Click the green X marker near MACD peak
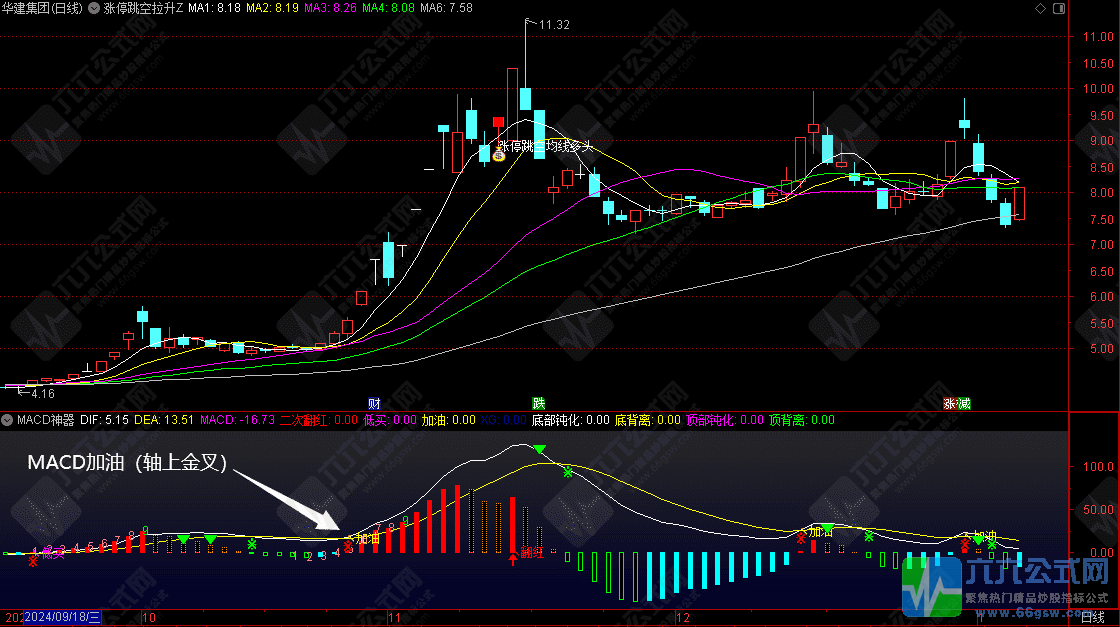 [x=568, y=471]
